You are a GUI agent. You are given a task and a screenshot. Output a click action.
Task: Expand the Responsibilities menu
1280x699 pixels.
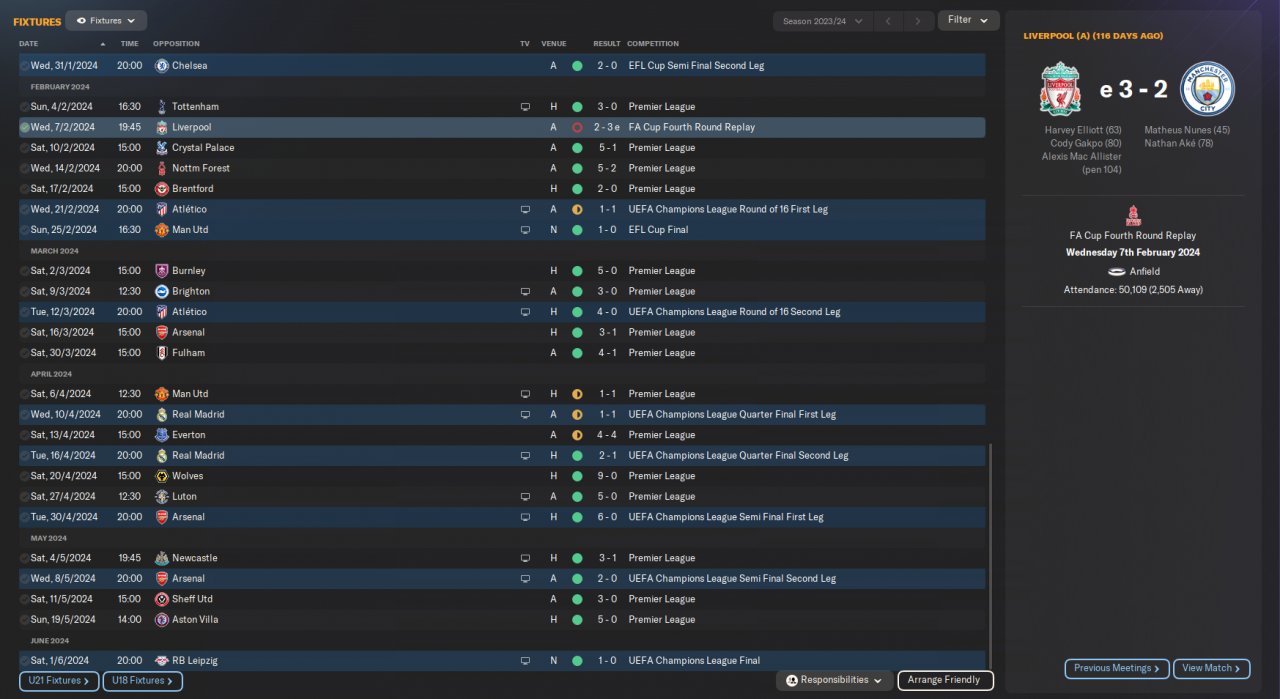pos(836,680)
